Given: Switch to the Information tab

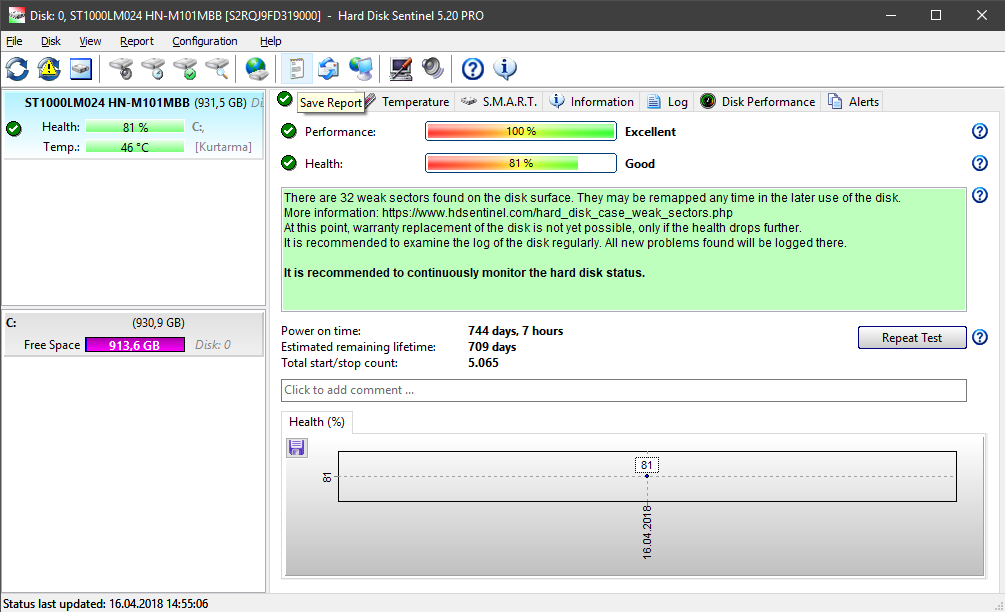Looking at the screenshot, I should point(592,102).
